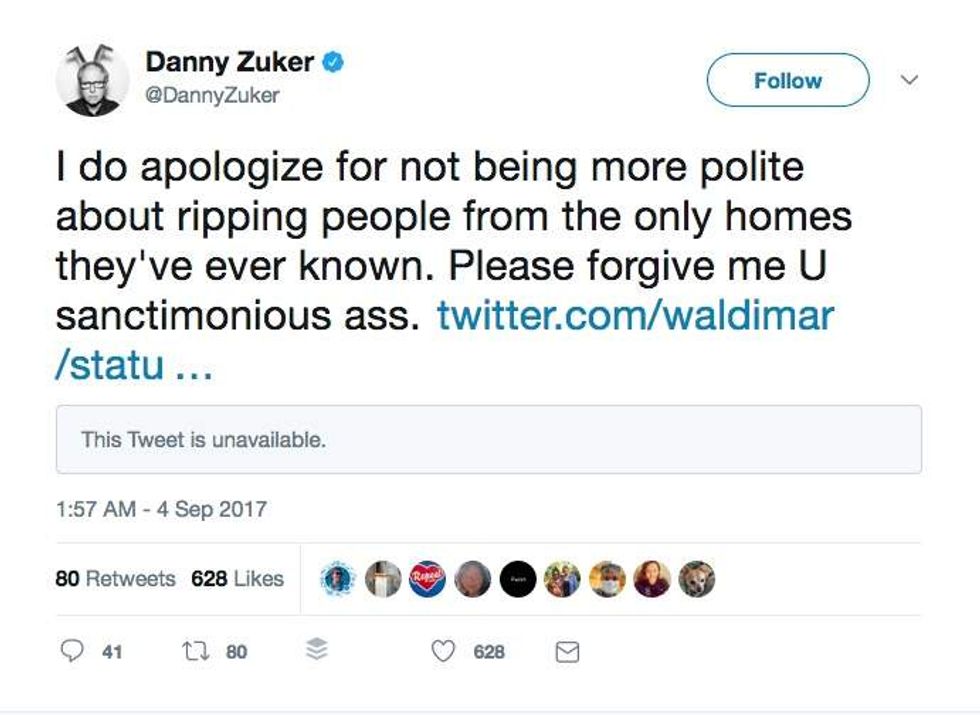Retweet using the arrows icon
The height and width of the screenshot is (715, 980).
click(194, 652)
